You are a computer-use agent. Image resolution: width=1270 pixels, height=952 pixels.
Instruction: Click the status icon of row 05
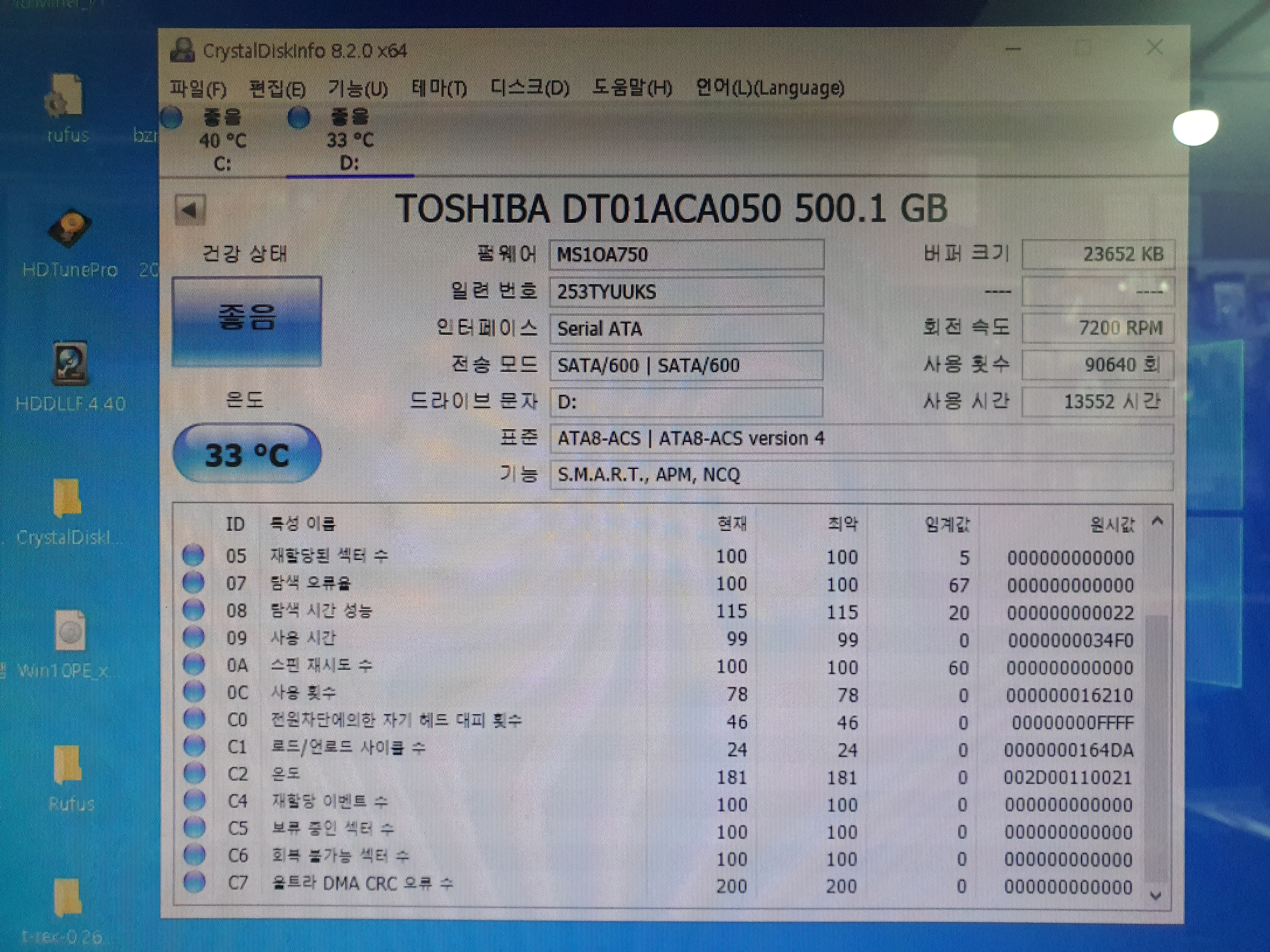pyautogui.click(x=193, y=555)
